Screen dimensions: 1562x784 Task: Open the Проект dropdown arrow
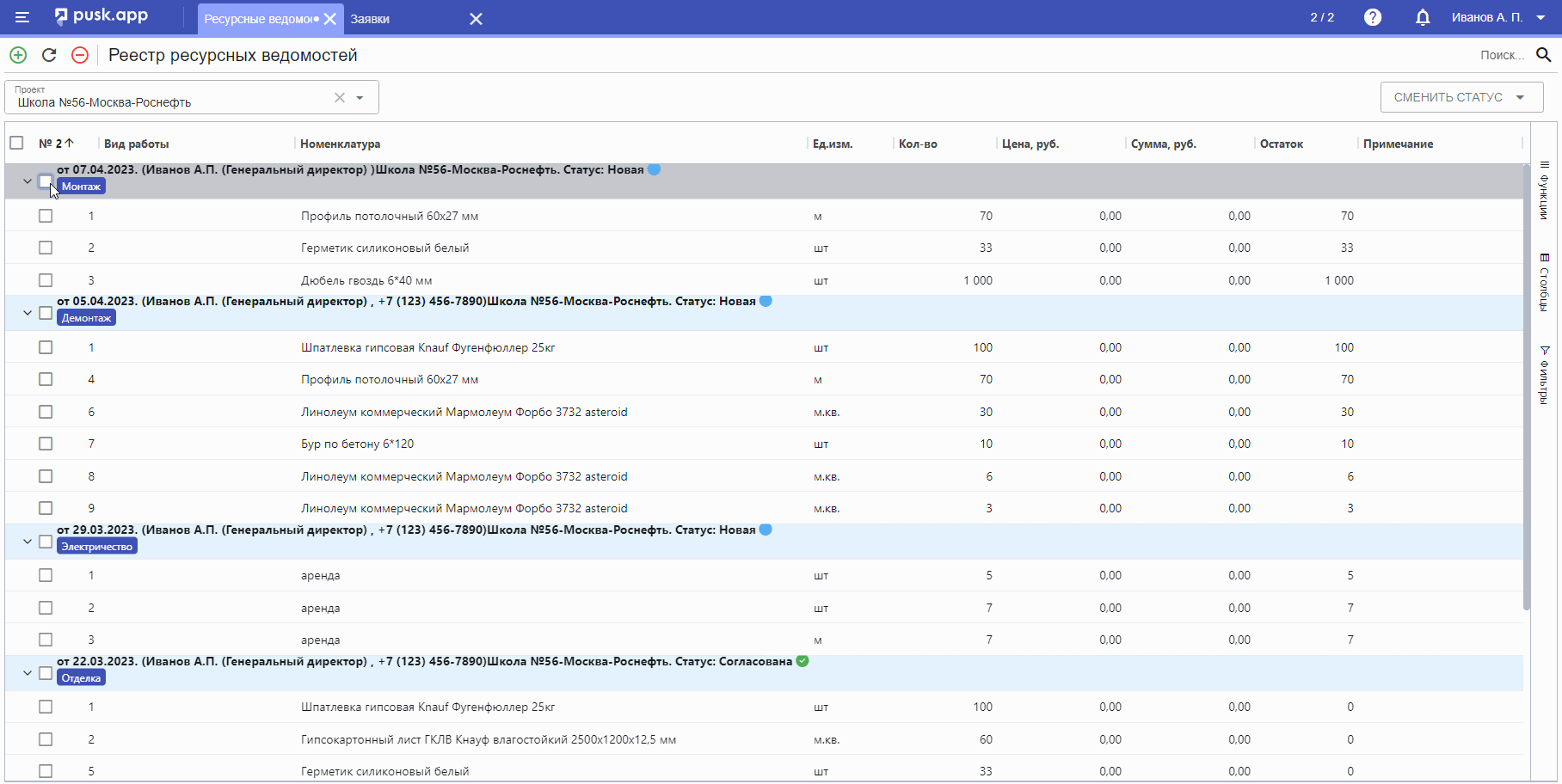pos(360,97)
